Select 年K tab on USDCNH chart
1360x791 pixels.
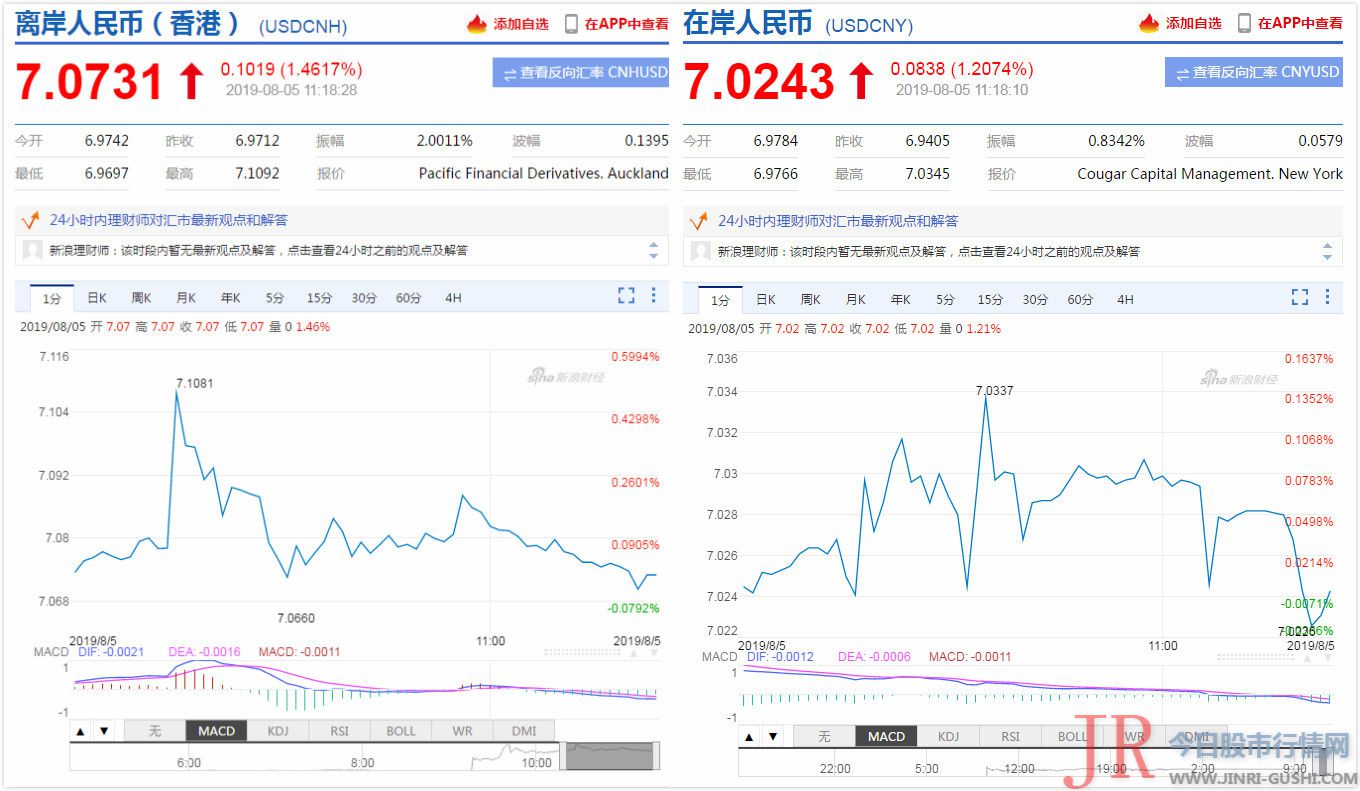[x=231, y=298]
